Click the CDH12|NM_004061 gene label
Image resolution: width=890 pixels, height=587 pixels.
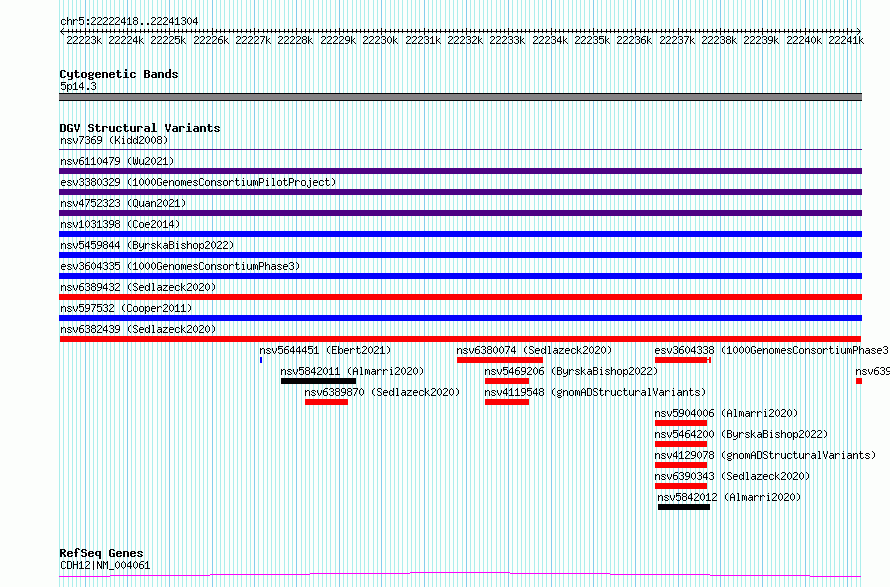(105, 565)
